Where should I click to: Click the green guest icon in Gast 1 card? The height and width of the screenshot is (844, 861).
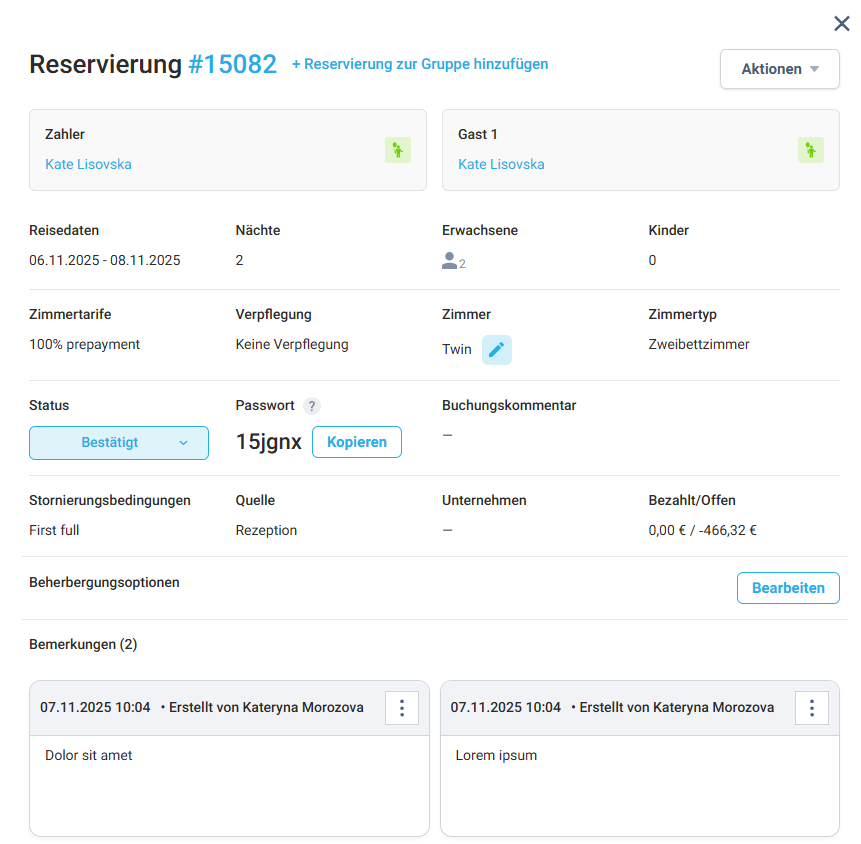pos(811,150)
